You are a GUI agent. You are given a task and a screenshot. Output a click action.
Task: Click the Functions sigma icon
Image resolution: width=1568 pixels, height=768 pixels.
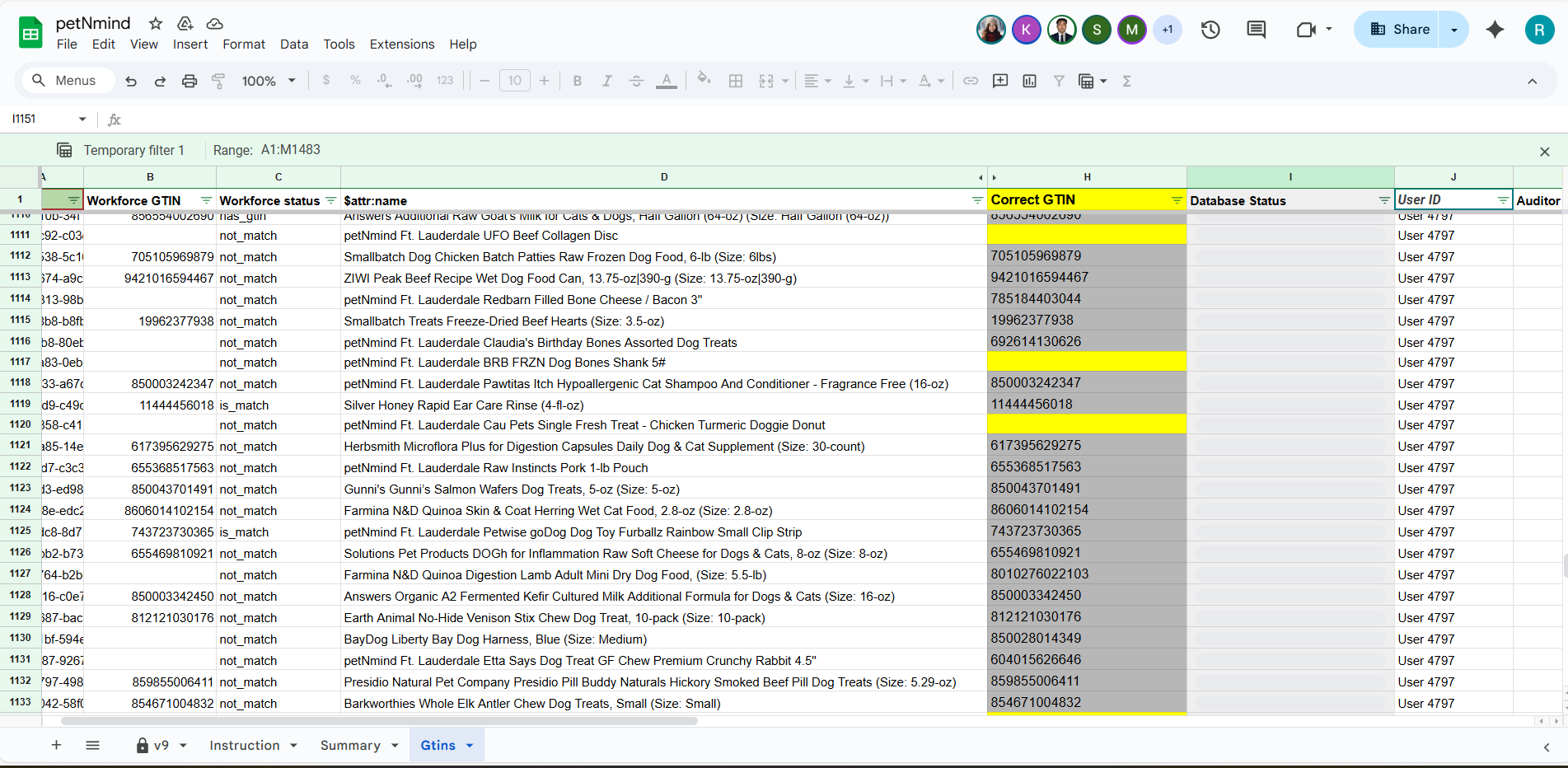click(x=1126, y=81)
